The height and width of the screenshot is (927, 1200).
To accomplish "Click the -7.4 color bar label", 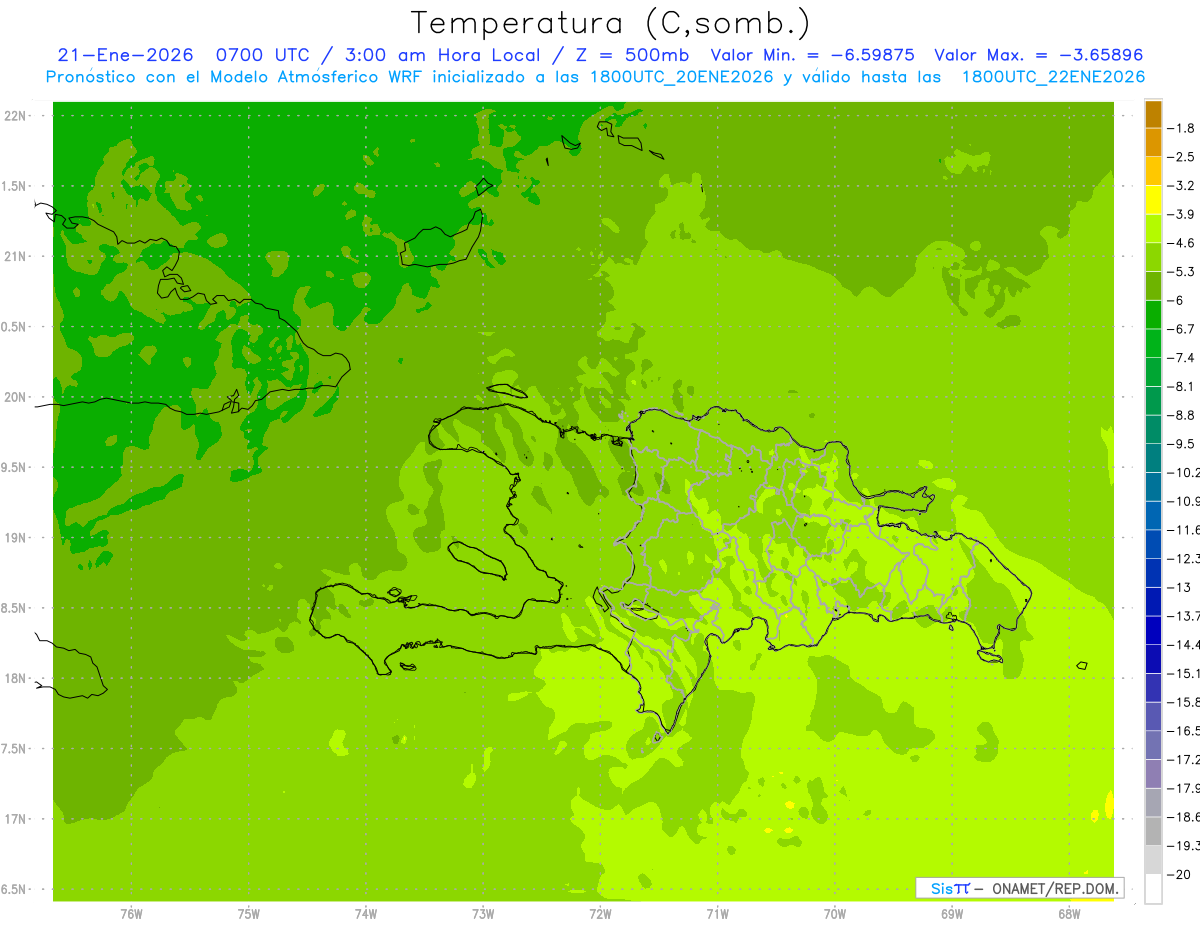I will 1181,358.
